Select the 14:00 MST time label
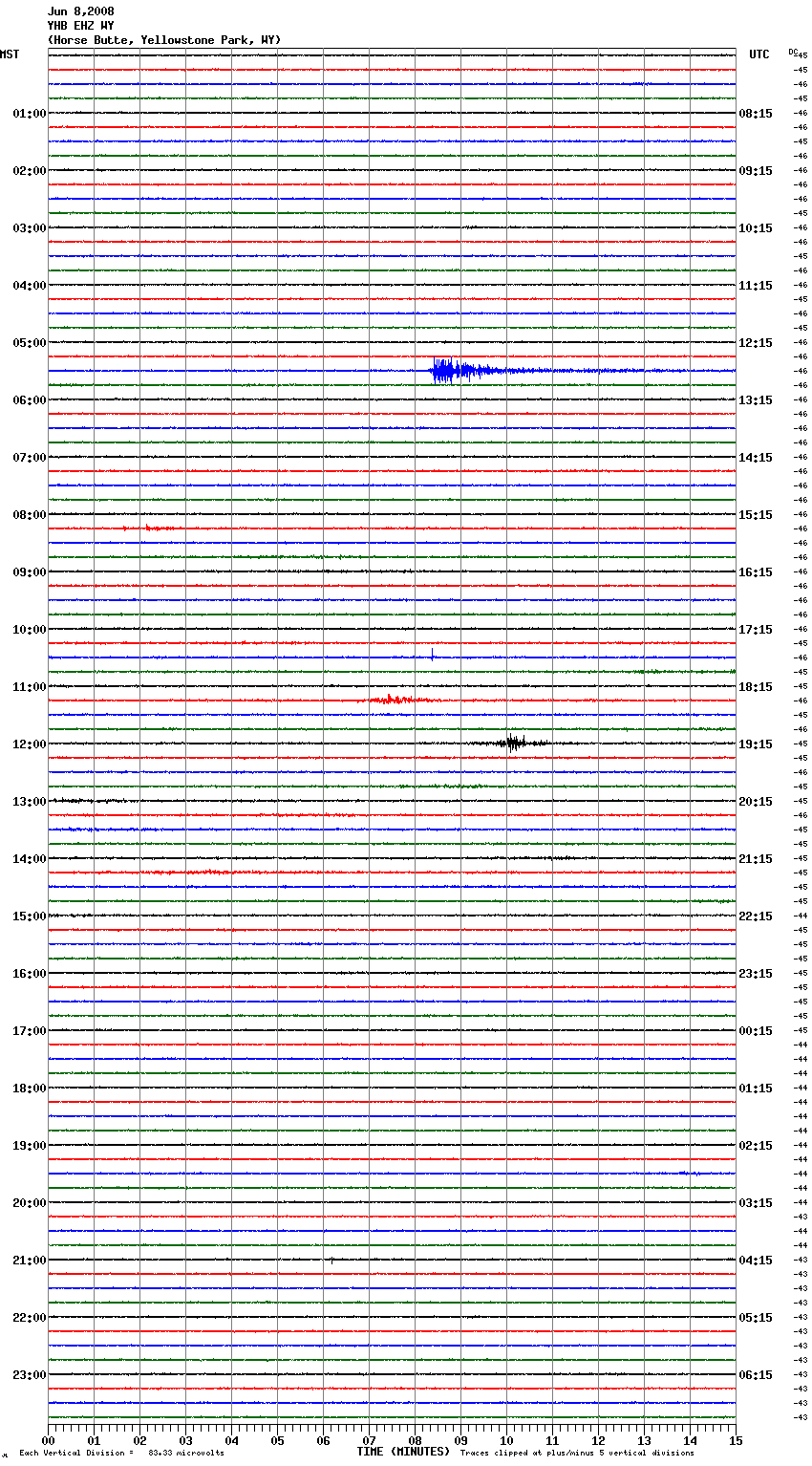The height and width of the screenshot is (1466, 812). coord(29,859)
